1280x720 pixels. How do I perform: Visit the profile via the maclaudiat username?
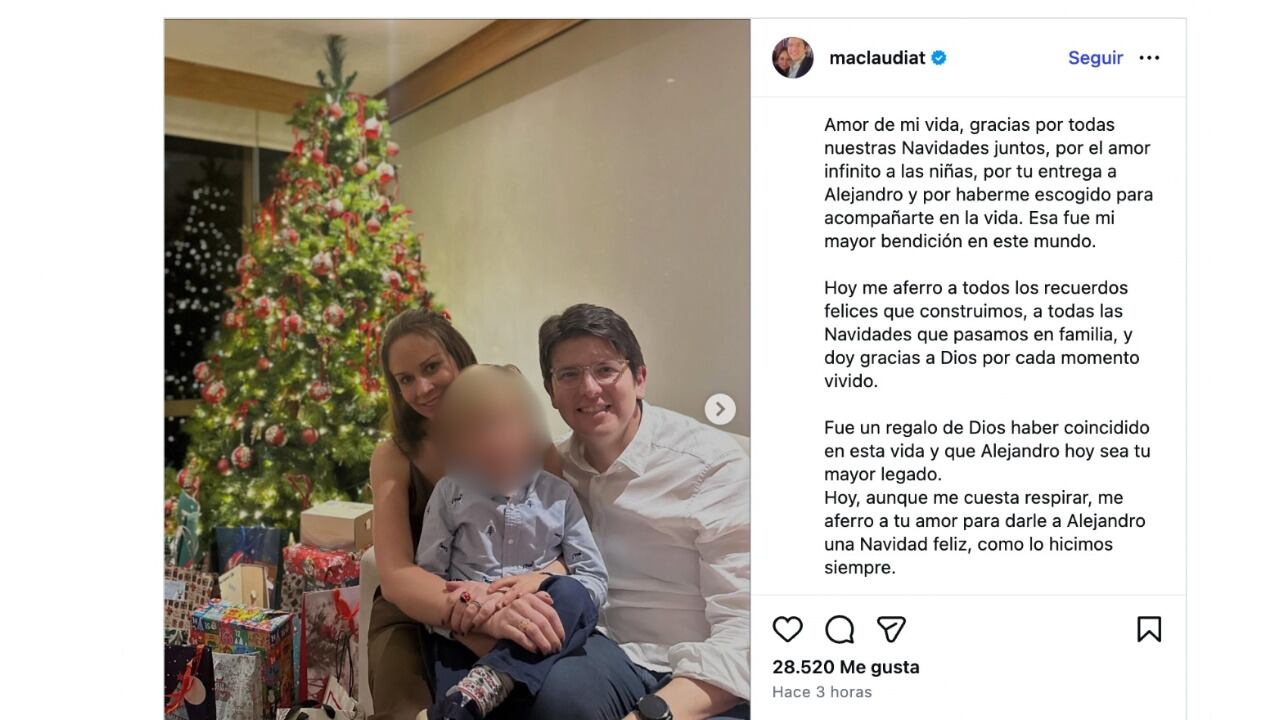click(878, 58)
